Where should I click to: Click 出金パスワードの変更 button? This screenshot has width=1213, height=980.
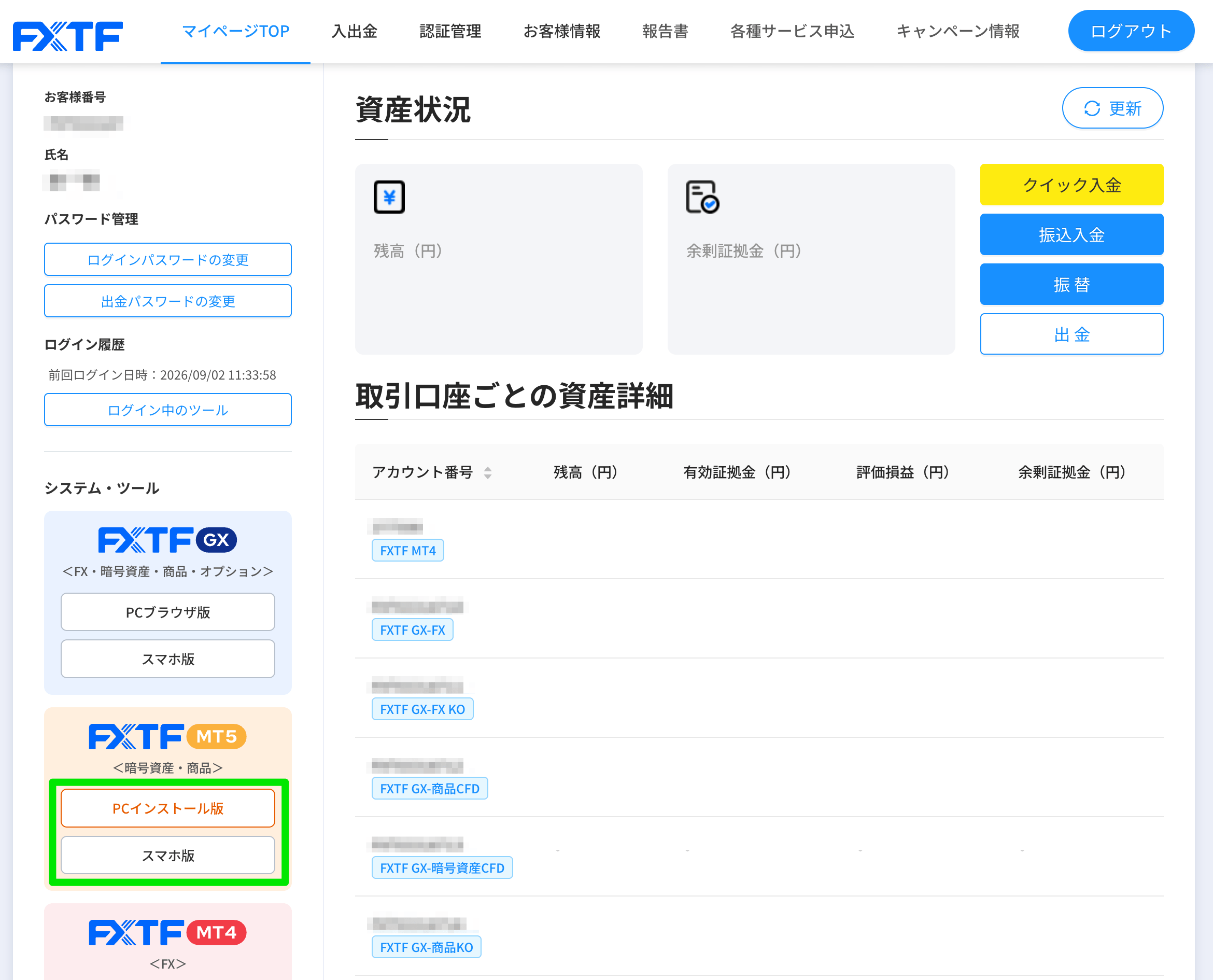pyautogui.click(x=167, y=301)
